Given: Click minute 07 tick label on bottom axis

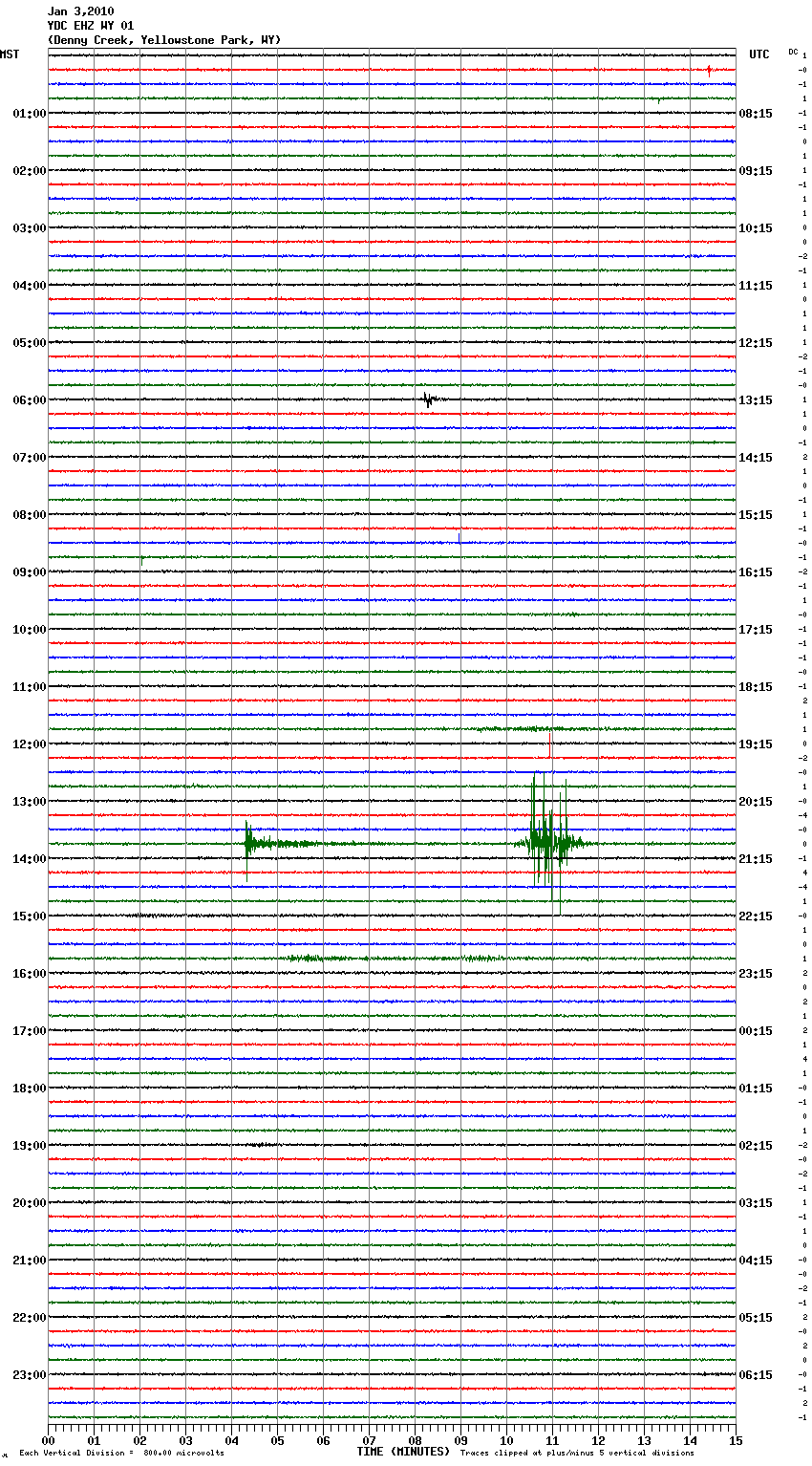Looking at the screenshot, I should point(369,1440).
